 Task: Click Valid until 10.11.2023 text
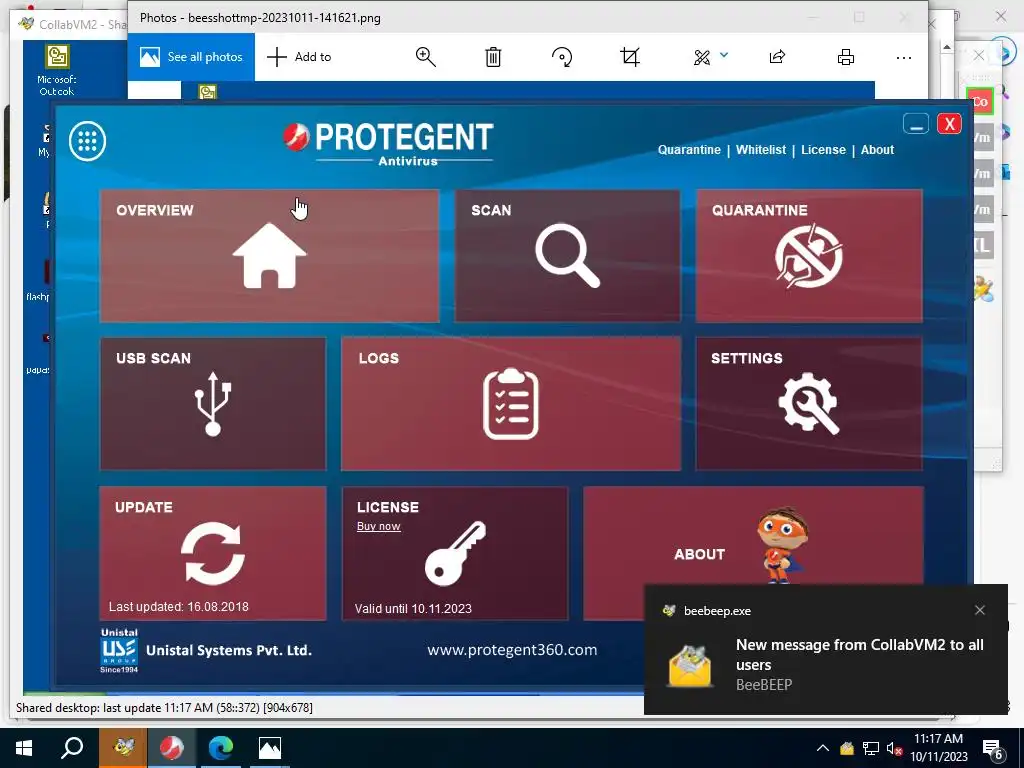[x=413, y=609]
